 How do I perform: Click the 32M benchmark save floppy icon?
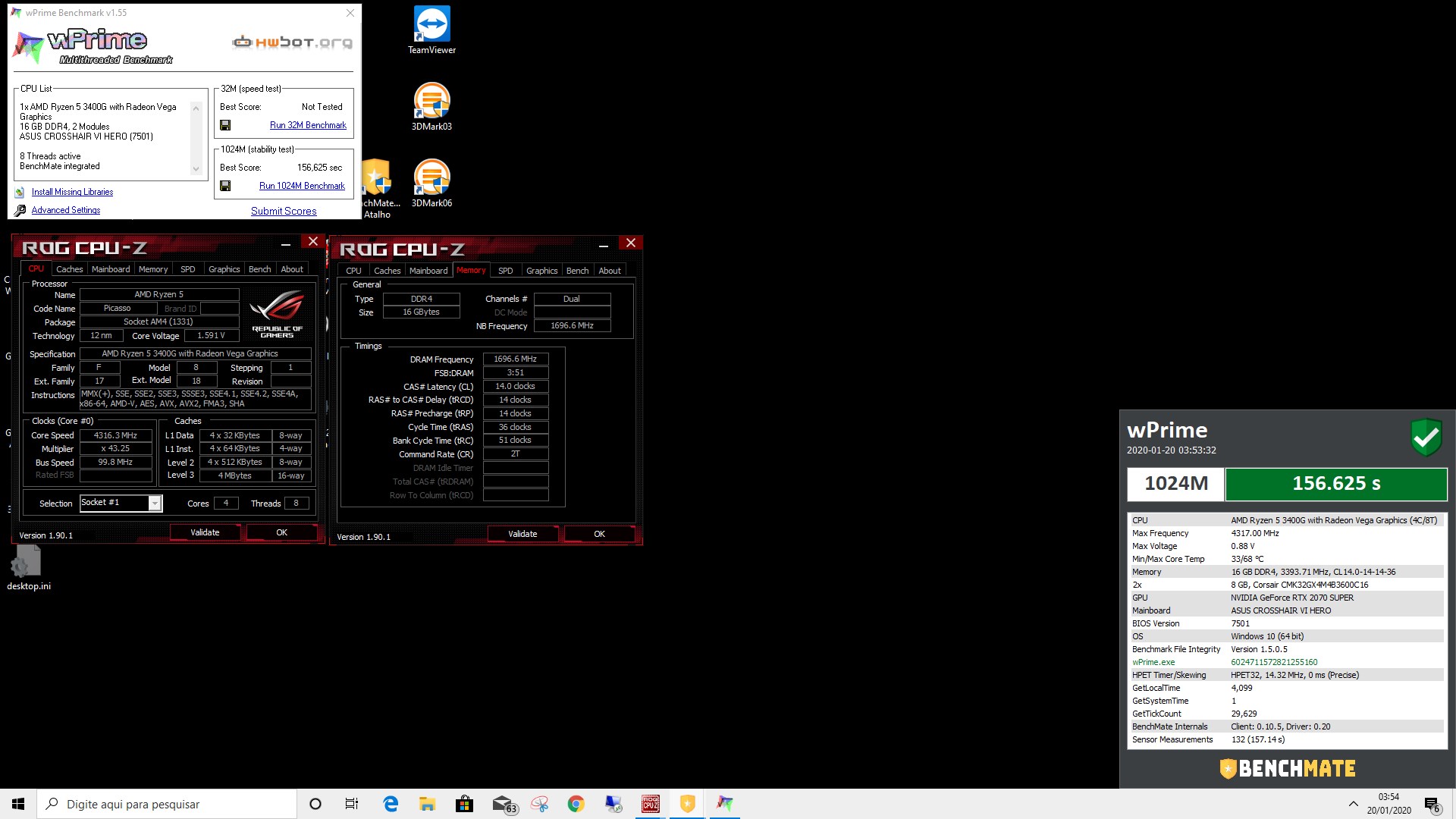(225, 125)
